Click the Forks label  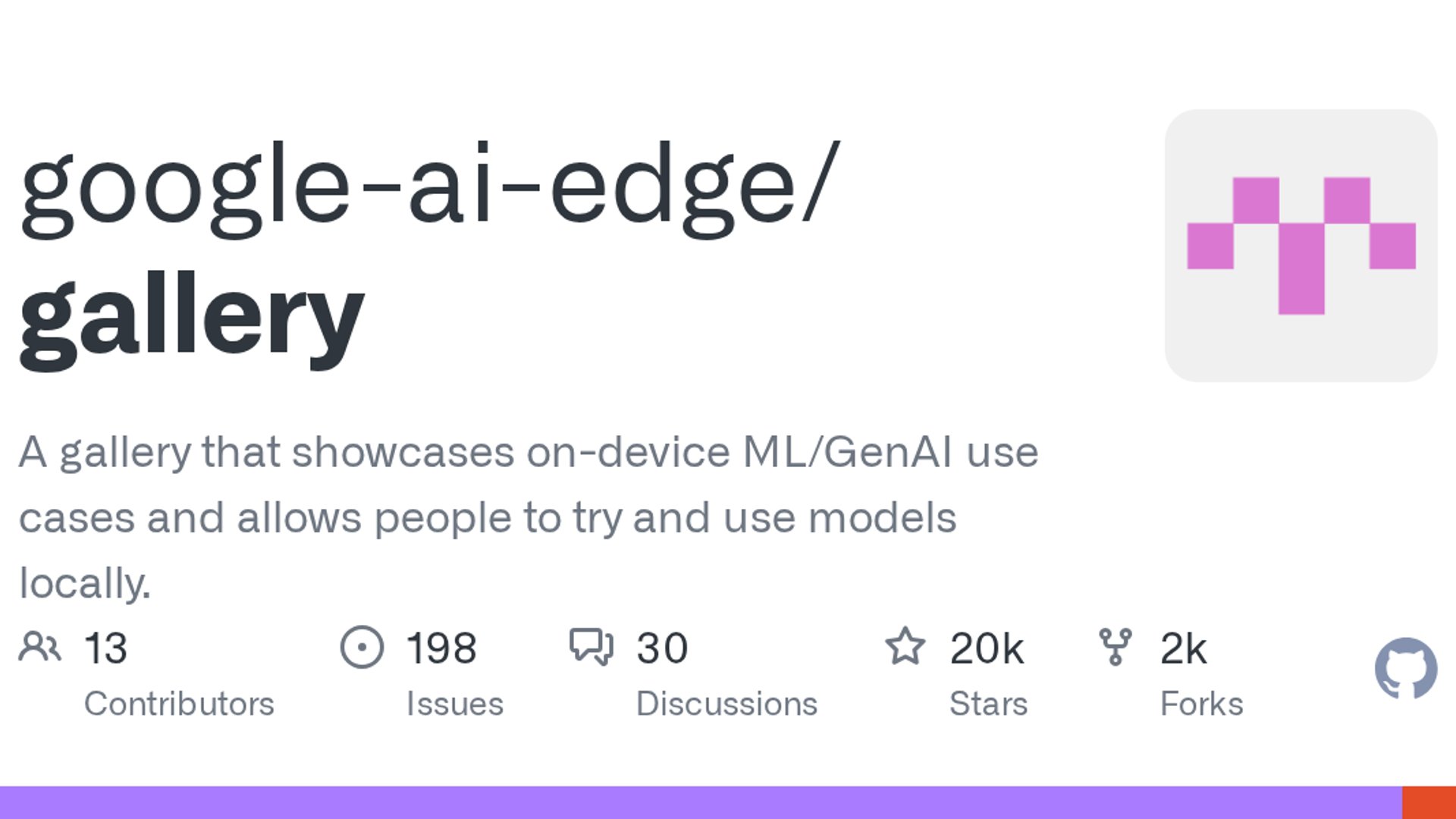tap(1201, 704)
